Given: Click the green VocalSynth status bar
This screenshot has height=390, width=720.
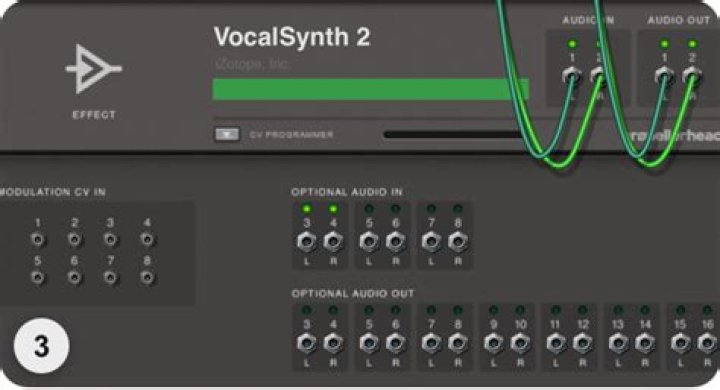Looking at the screenshot, I should click(x=371, y=89).
